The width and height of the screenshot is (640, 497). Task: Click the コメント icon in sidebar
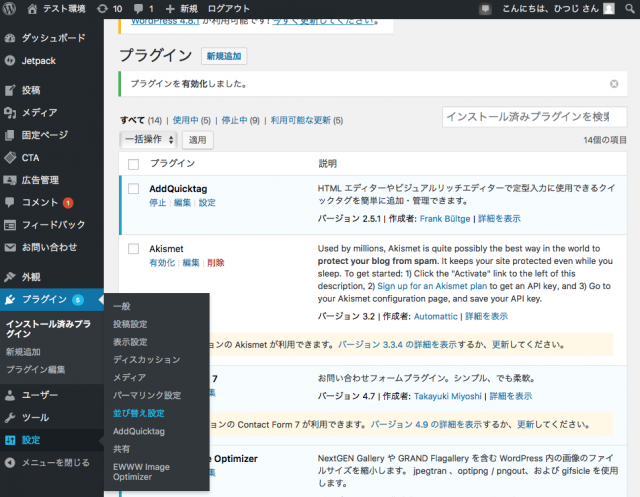10,202
